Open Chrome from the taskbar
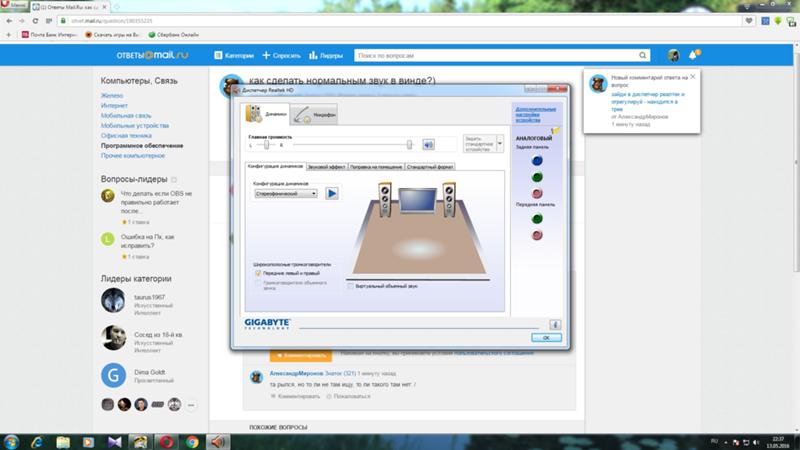Viewport: 800px width, 450px height. click(192, 442)
